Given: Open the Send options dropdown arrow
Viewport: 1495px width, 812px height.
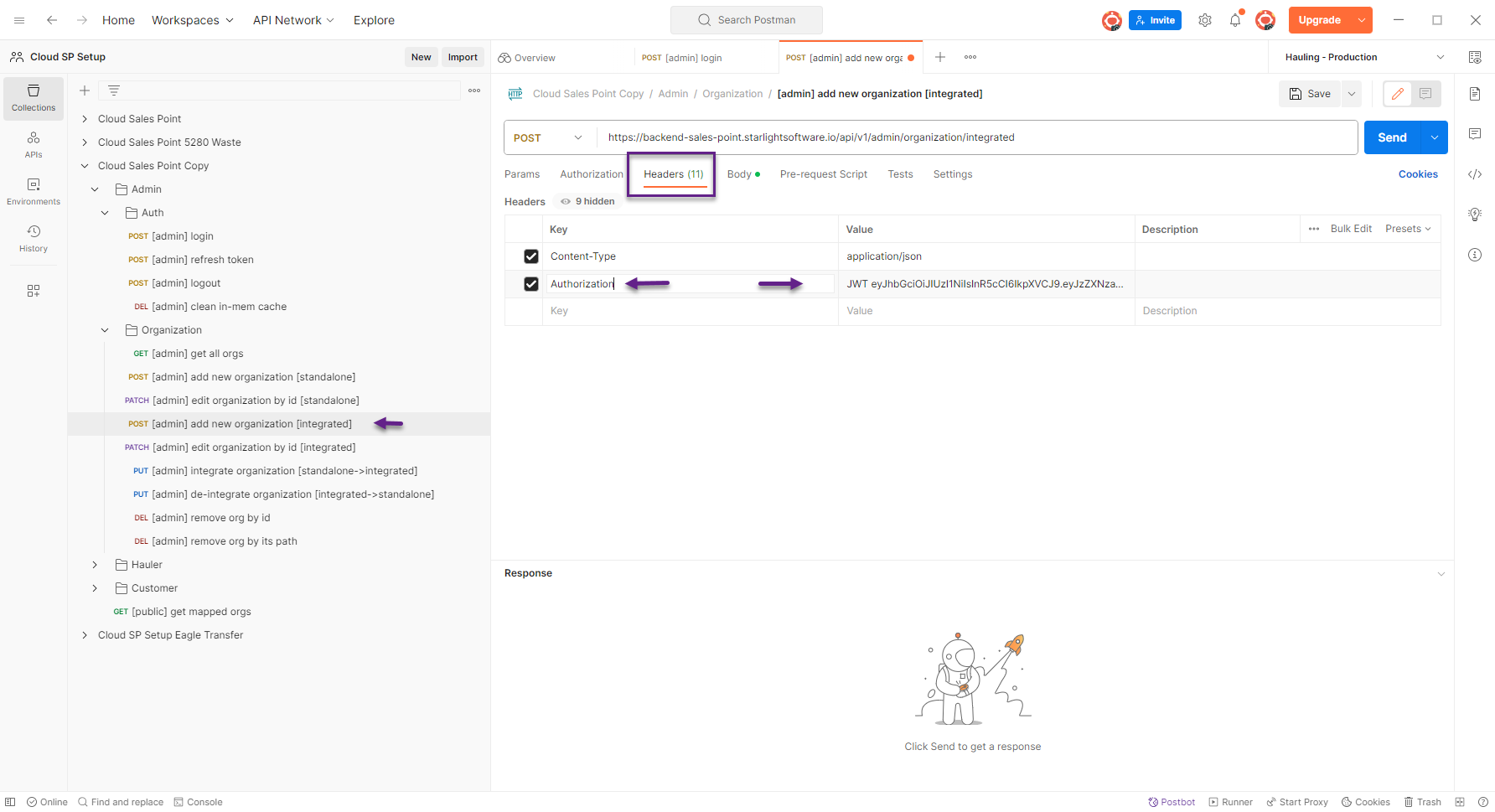Looking at the screenshot, I should (1435, 137).
